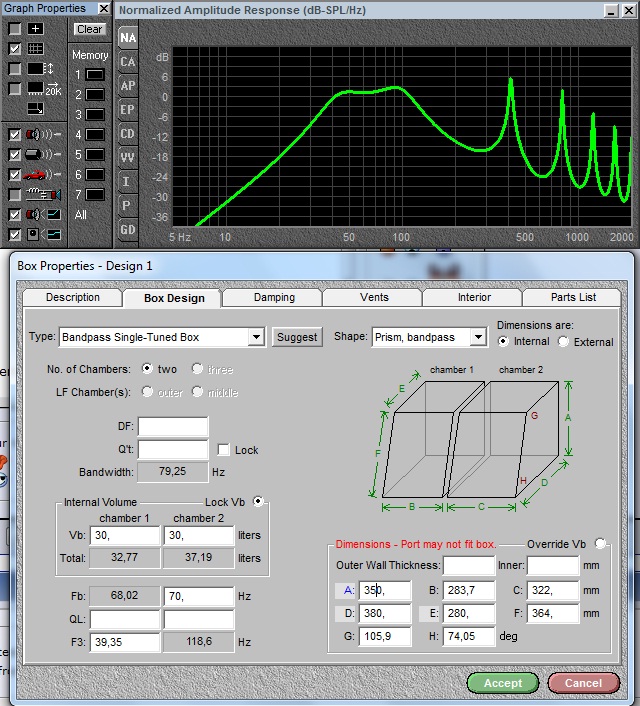Click the speaker driver output icon
Screen dimensions: 640x706
[x=43, y=134]
